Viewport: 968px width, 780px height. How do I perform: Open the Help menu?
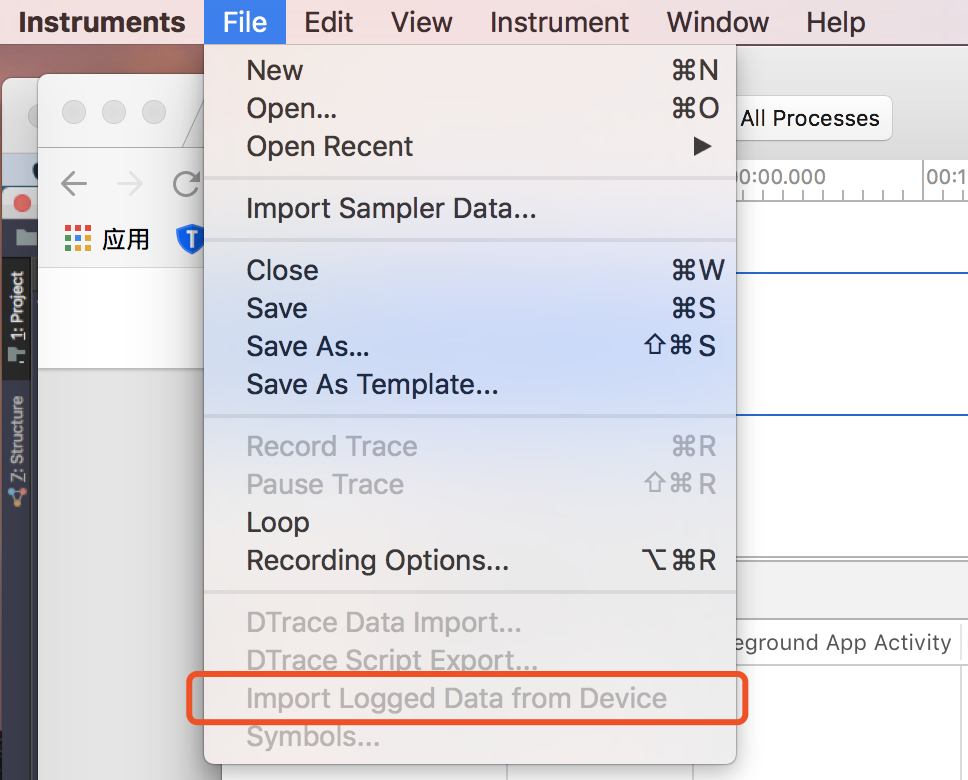836,22
